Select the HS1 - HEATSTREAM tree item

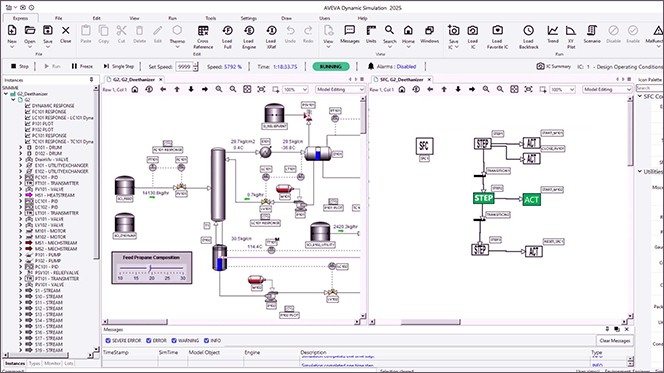(x=55, y=195)
